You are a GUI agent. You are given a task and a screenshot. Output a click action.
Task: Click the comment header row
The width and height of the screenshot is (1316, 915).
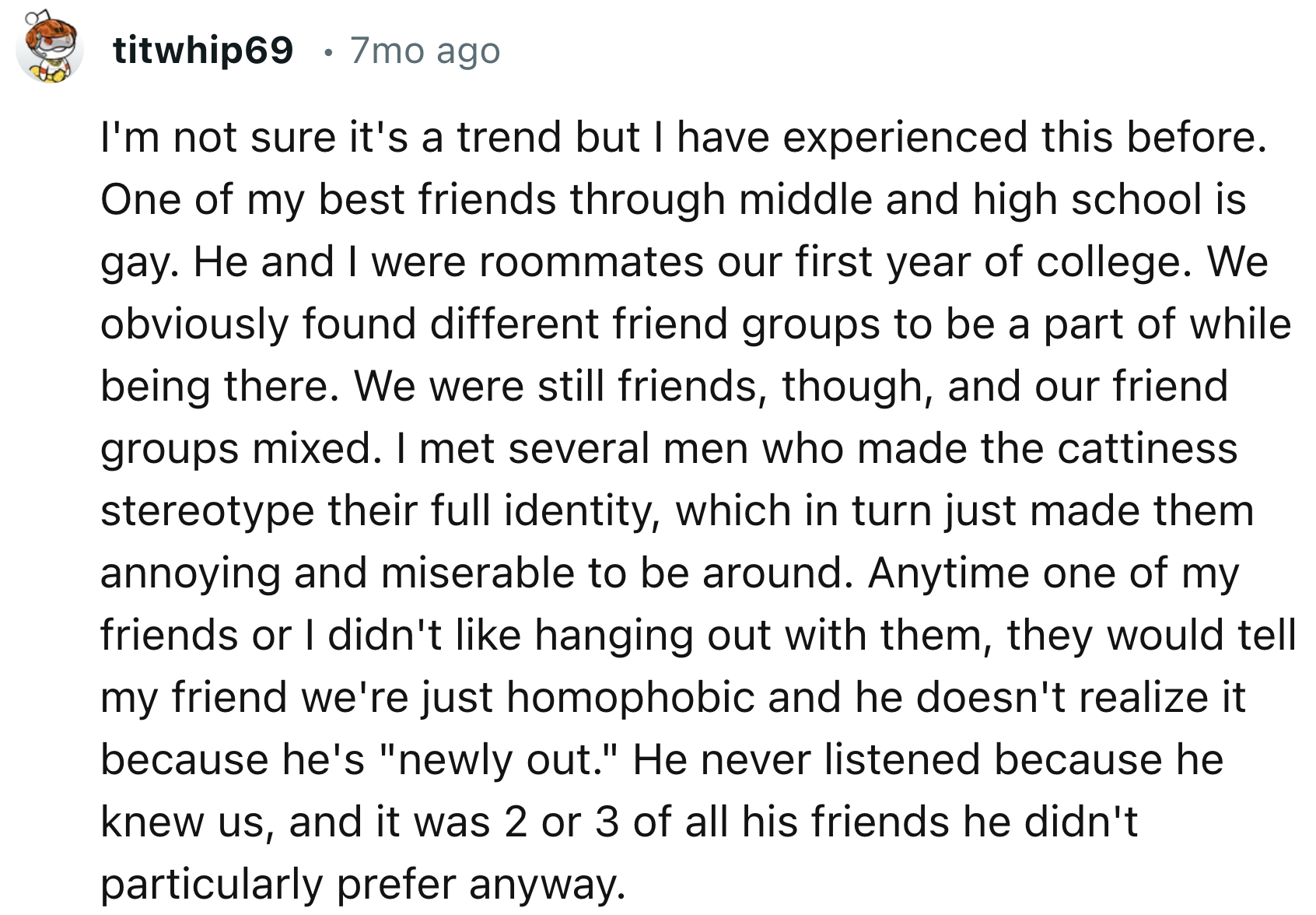[264, 51]
